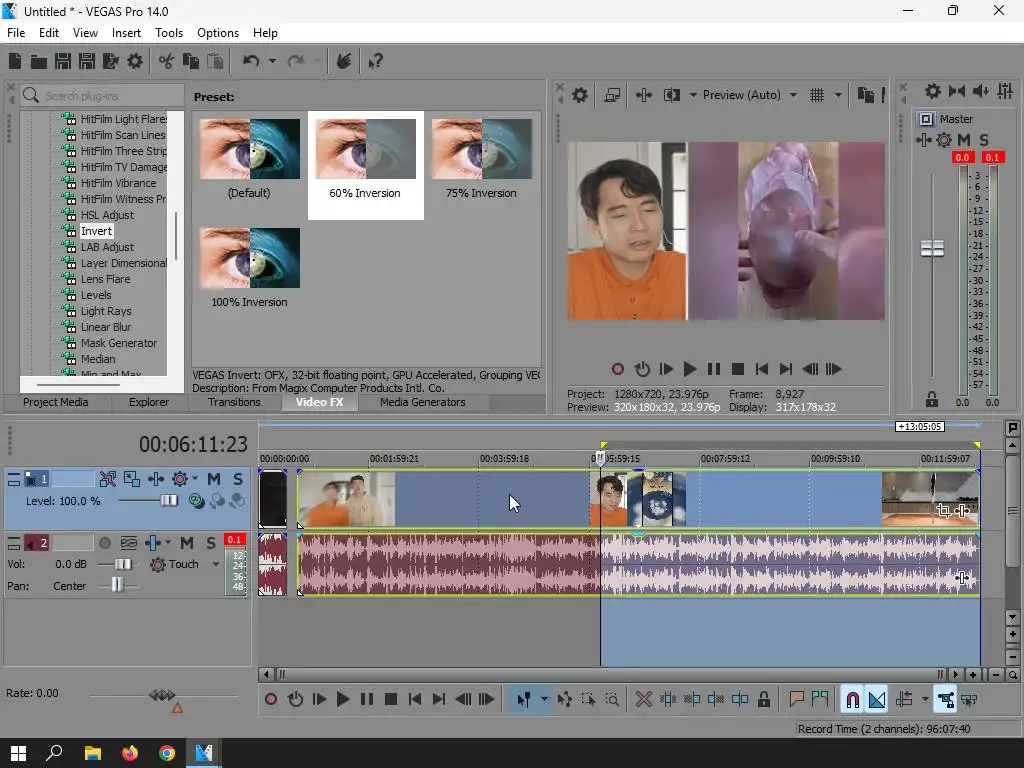The width and height of the screenshot is (1024, 768).
Task: Switch to the Project Media tab
Action: click(56, 402)
